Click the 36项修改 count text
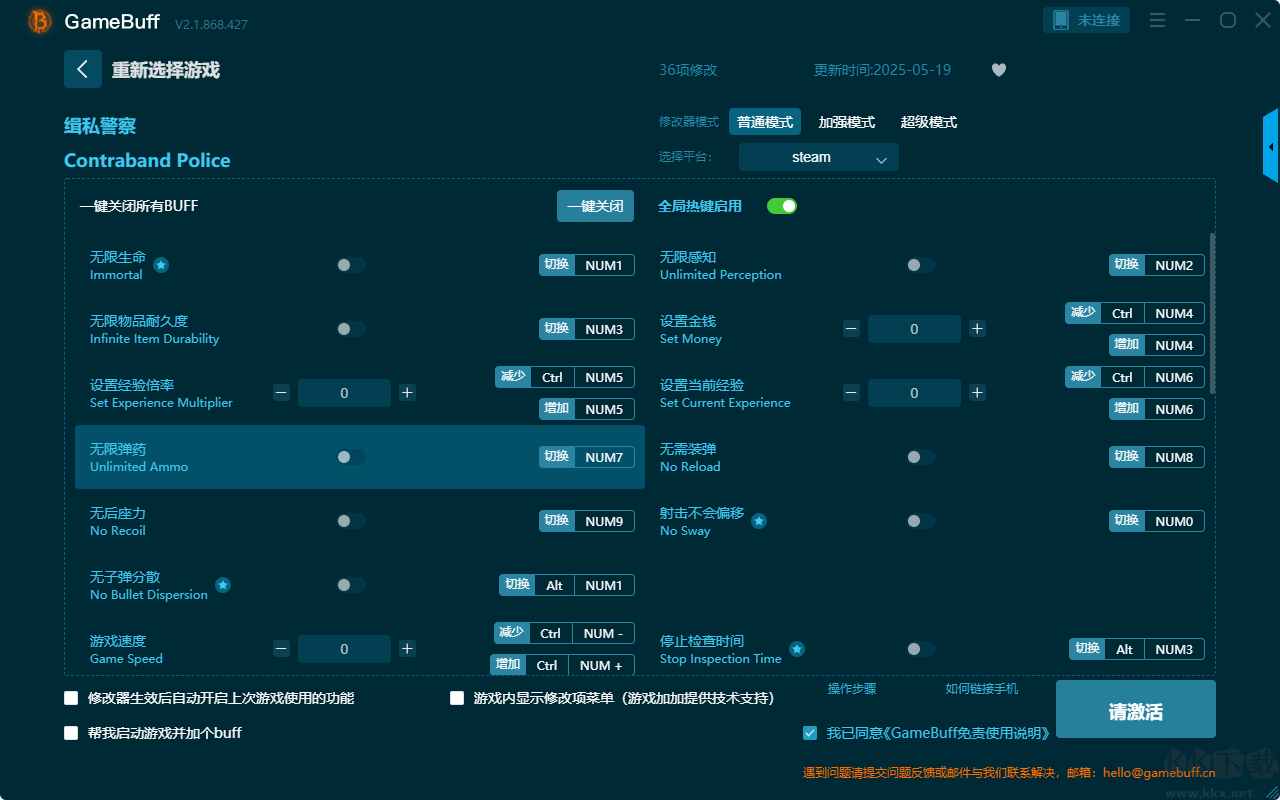This screenshot has height=800, width=1280. click(688, 70)
